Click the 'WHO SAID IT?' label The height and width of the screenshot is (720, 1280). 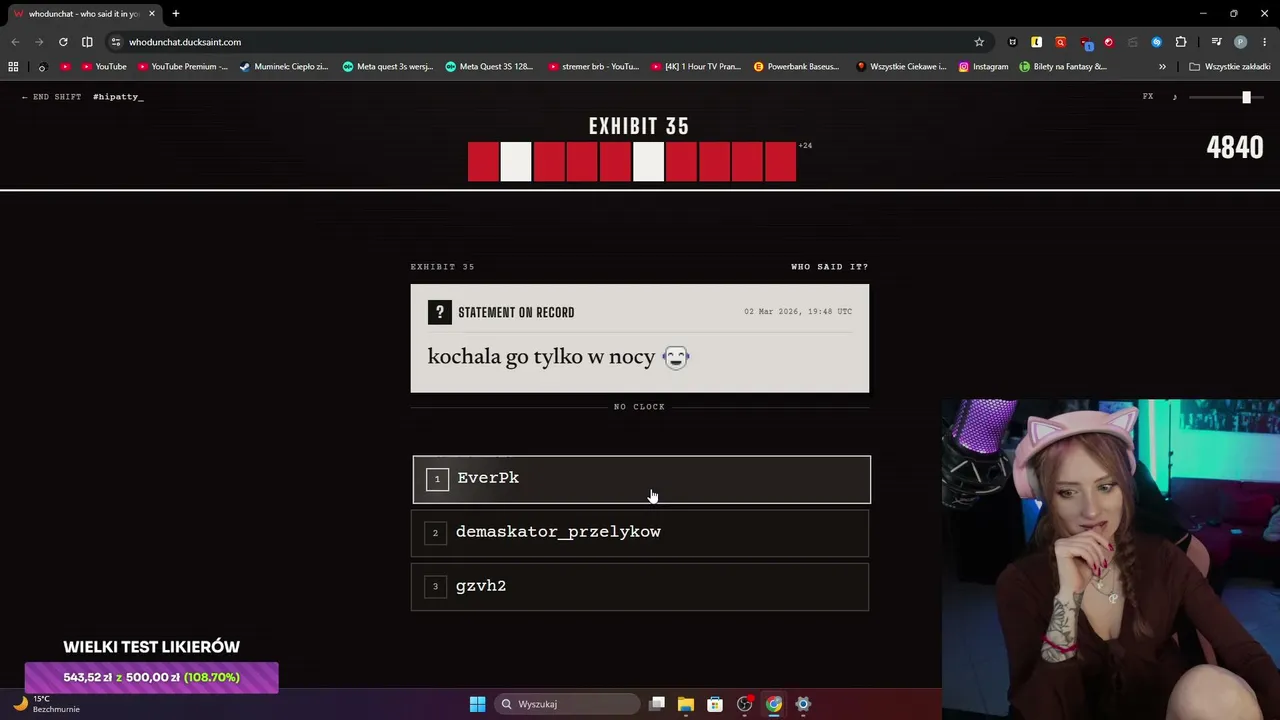coord(830,267)
